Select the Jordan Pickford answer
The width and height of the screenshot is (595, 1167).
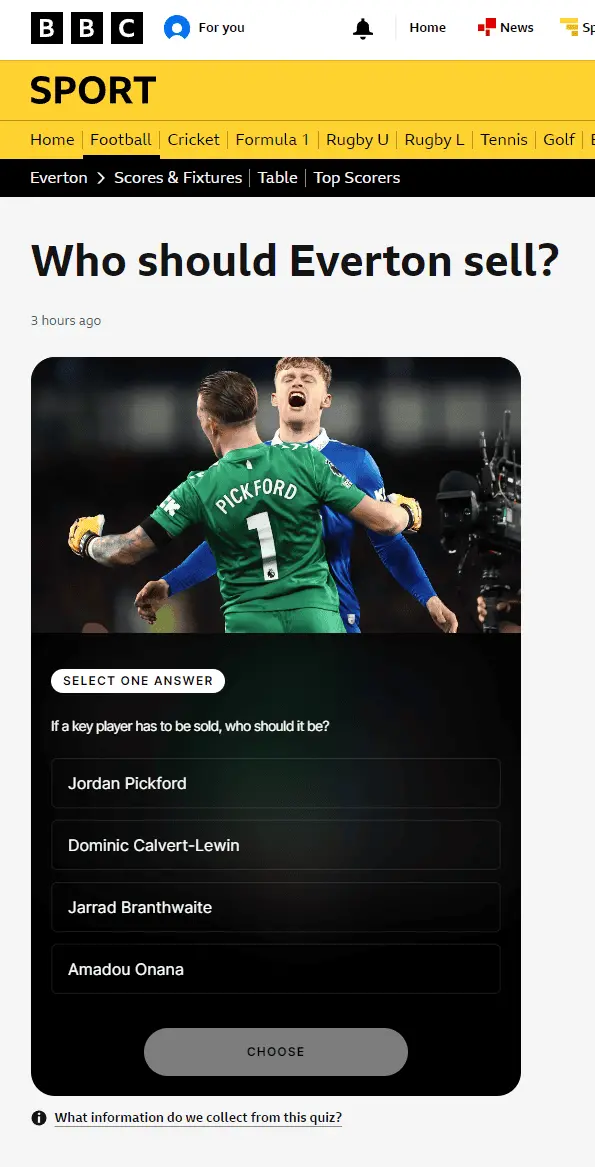[x=276, y=783]
